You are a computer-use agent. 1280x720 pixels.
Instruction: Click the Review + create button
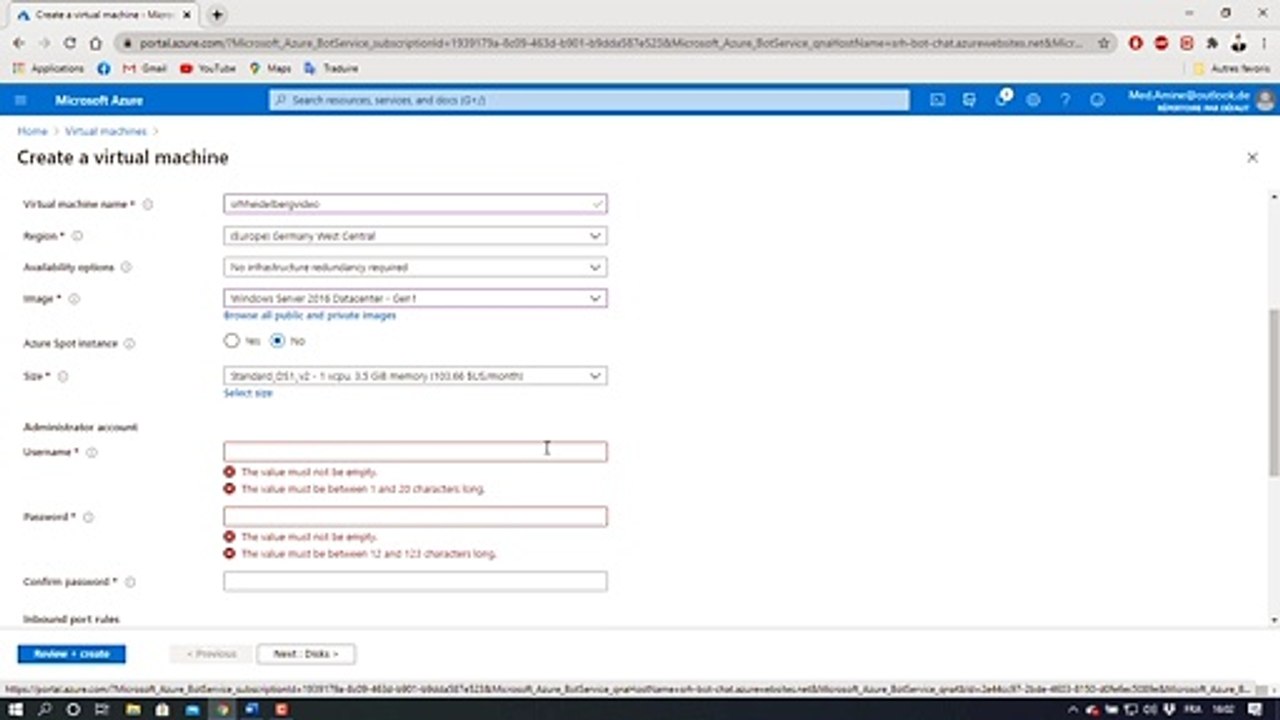[71, 654]
